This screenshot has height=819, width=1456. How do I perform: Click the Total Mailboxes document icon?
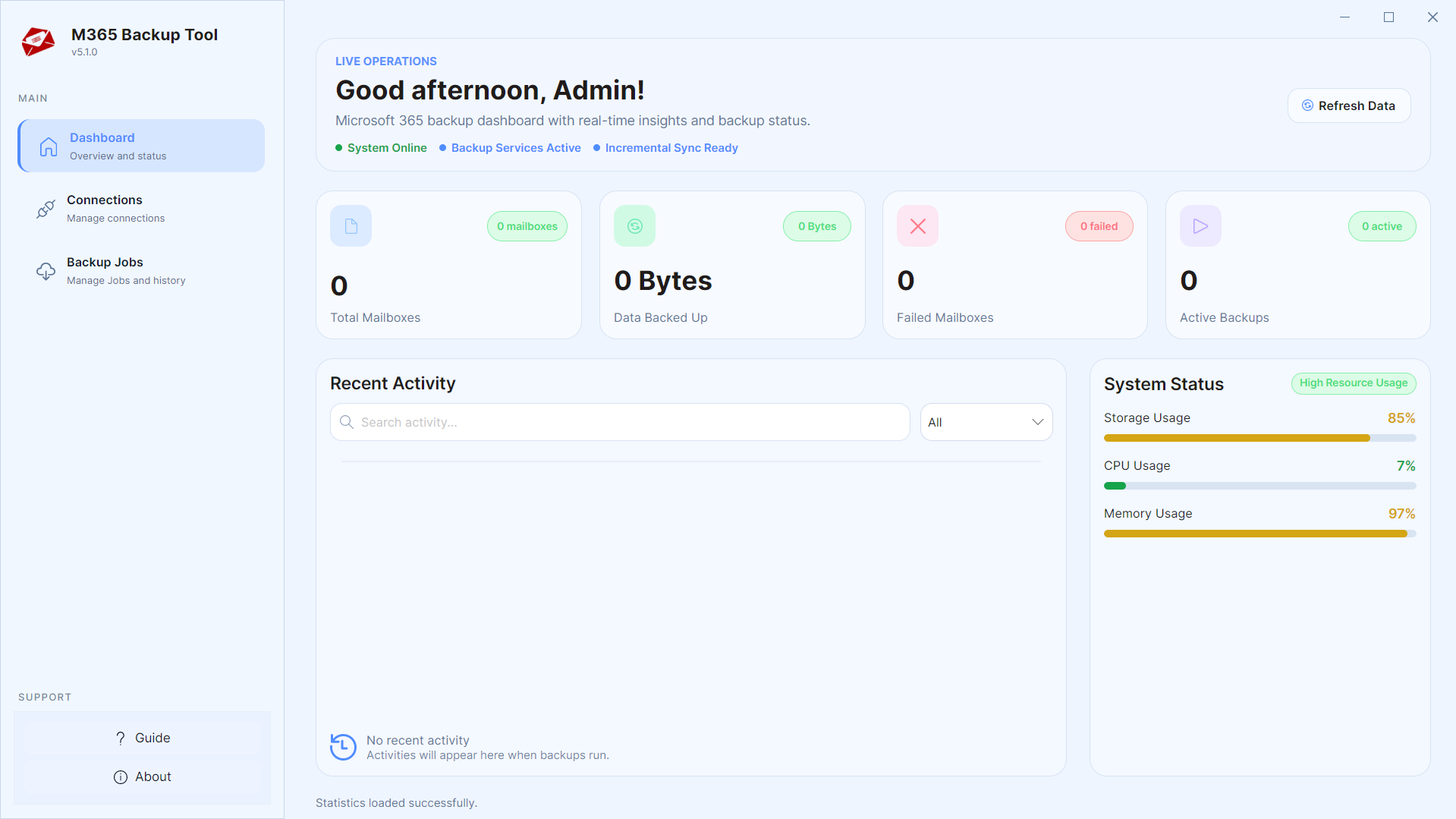[351, 226]
